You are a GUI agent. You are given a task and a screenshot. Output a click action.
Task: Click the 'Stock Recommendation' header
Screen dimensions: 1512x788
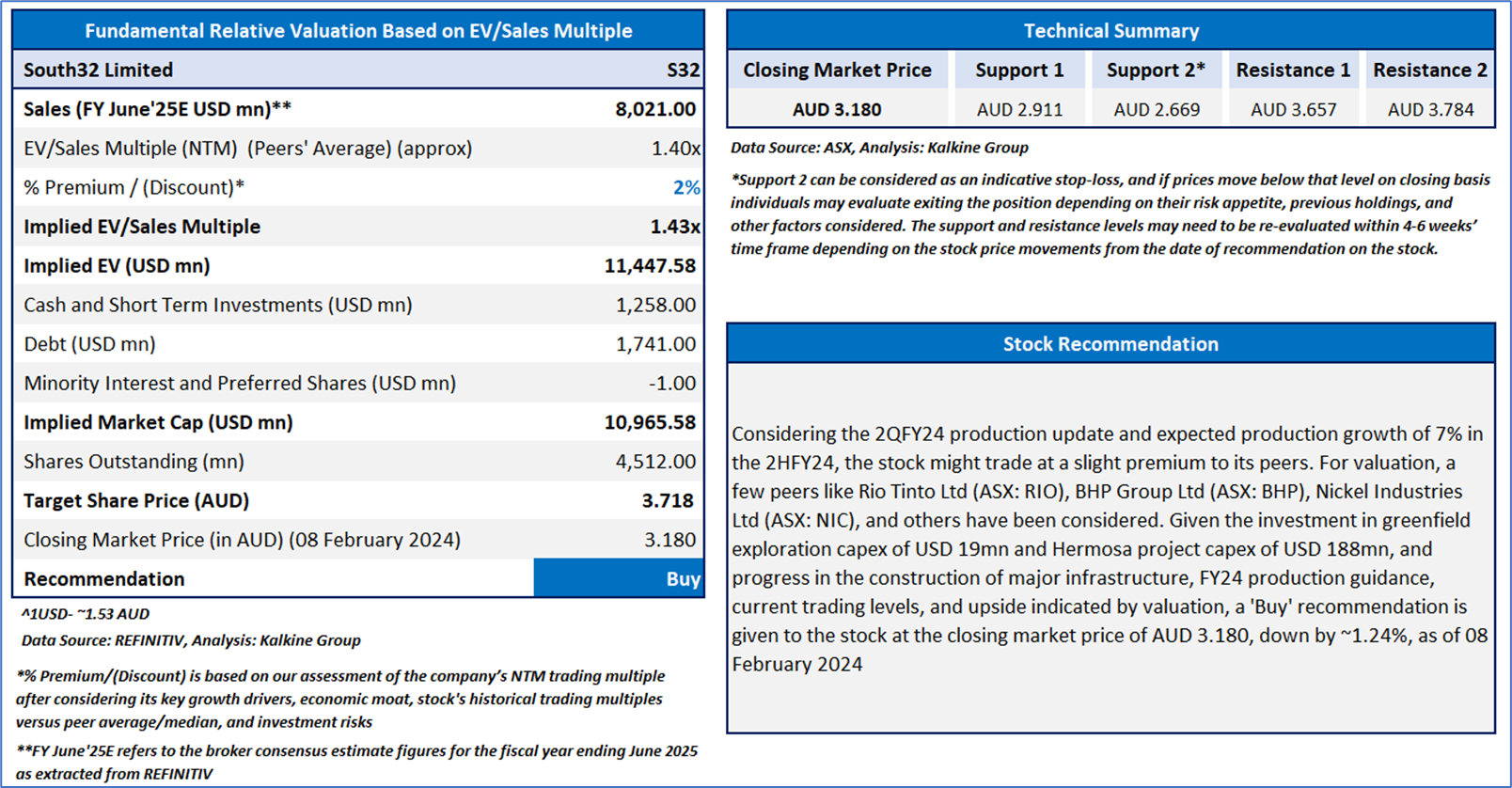tap(1110, 344)
